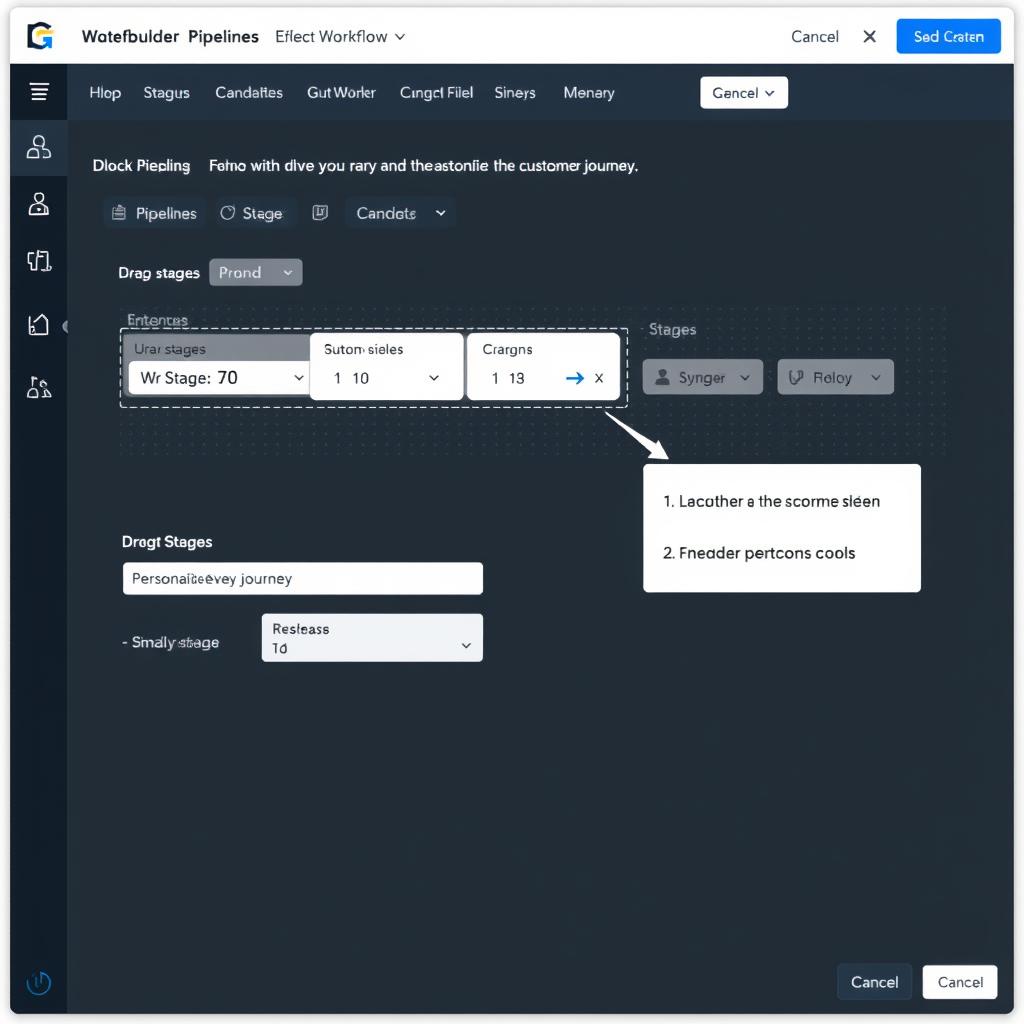Click the power icon at the bottom sidebar
The height and width of the screenshot is (1024, 1024).
tap(38, 983)
